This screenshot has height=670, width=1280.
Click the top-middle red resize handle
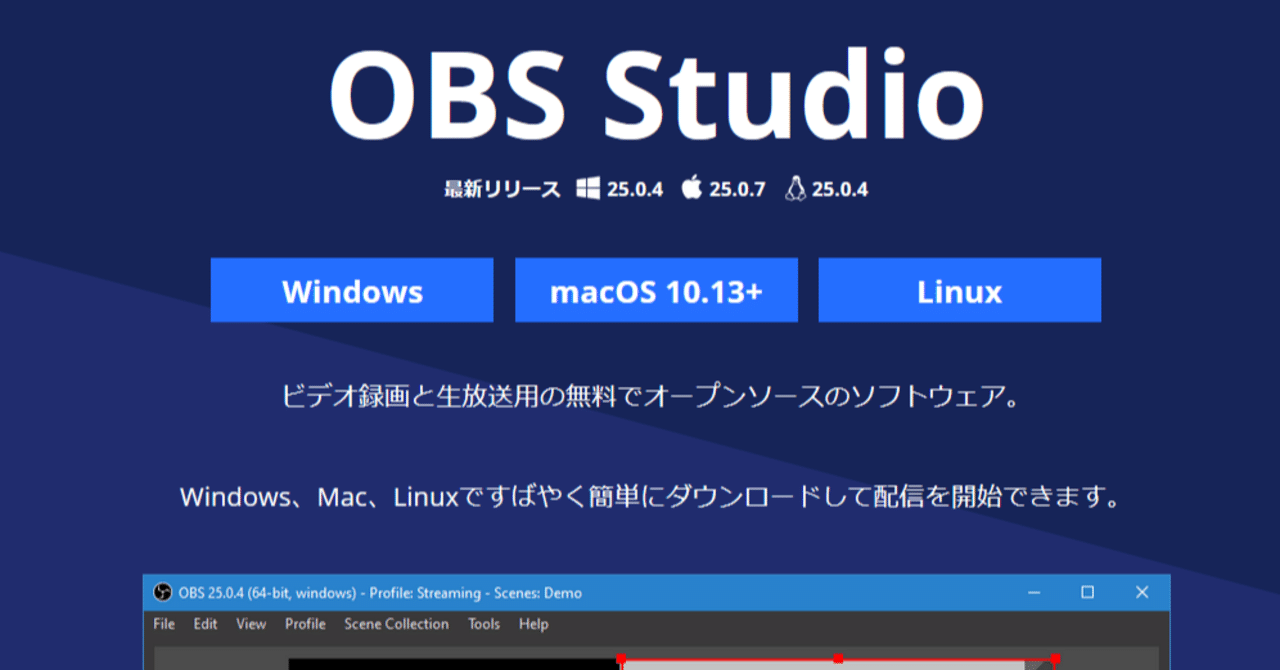click(838, 659)
